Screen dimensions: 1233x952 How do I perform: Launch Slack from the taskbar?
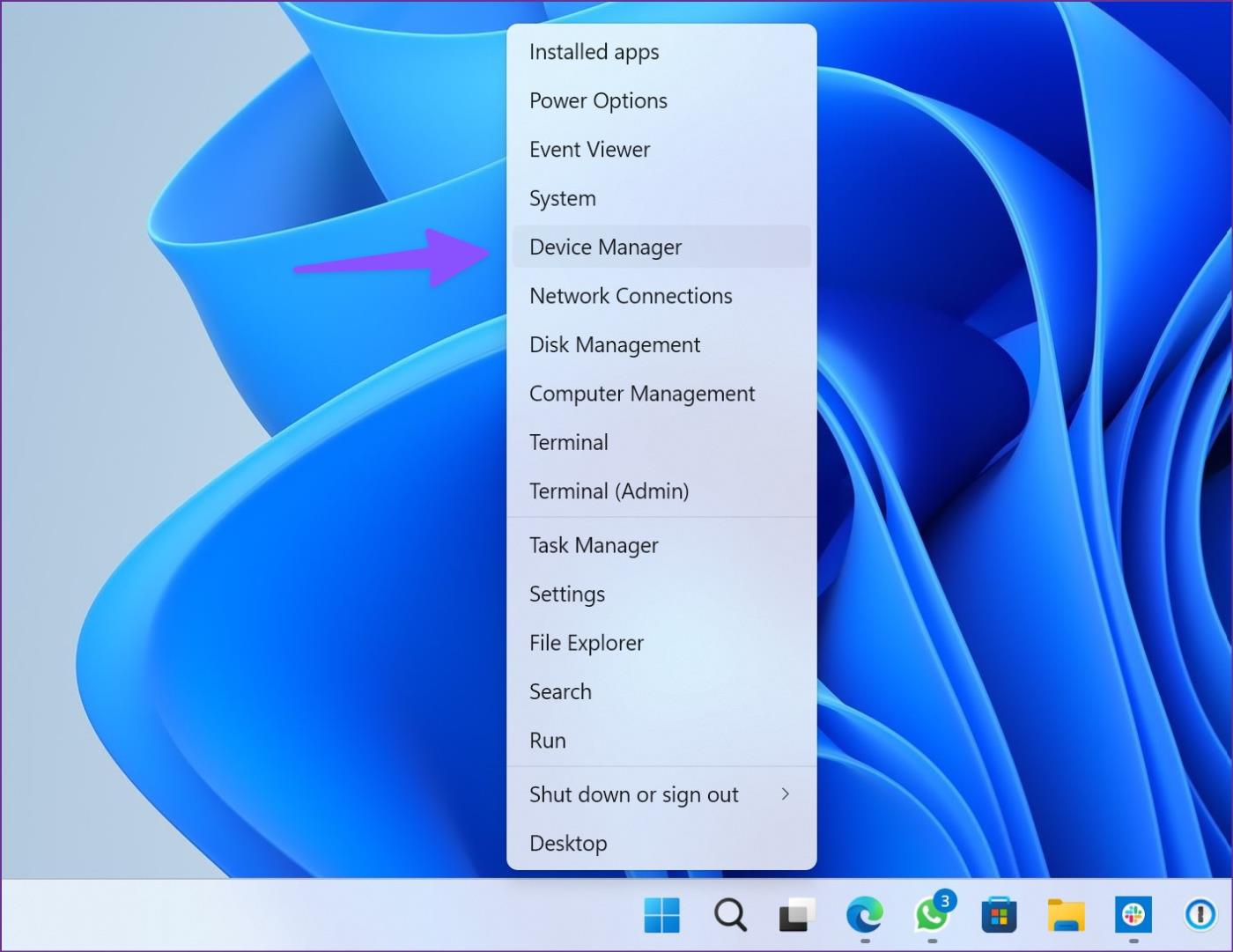(x=1134, y=916)
